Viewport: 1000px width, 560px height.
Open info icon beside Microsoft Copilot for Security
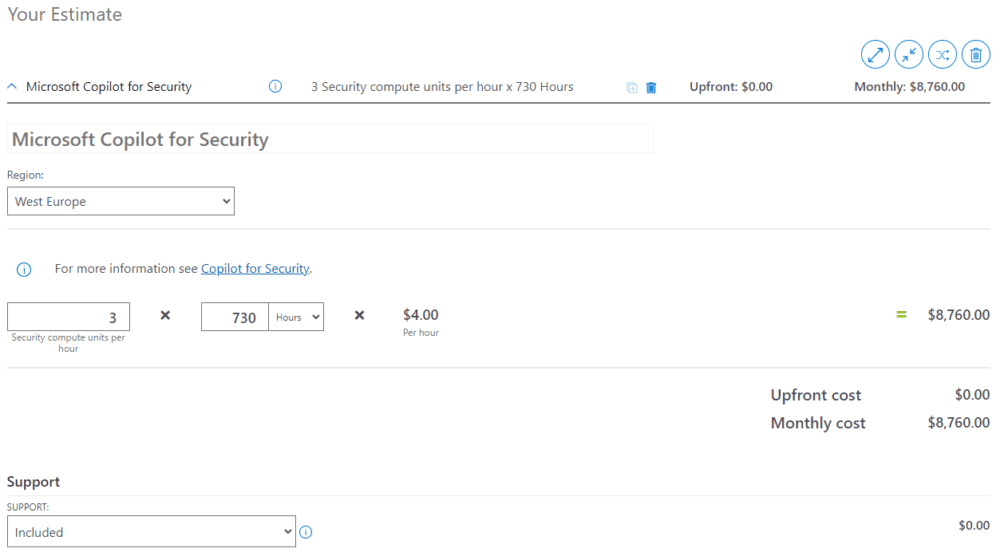275,86
